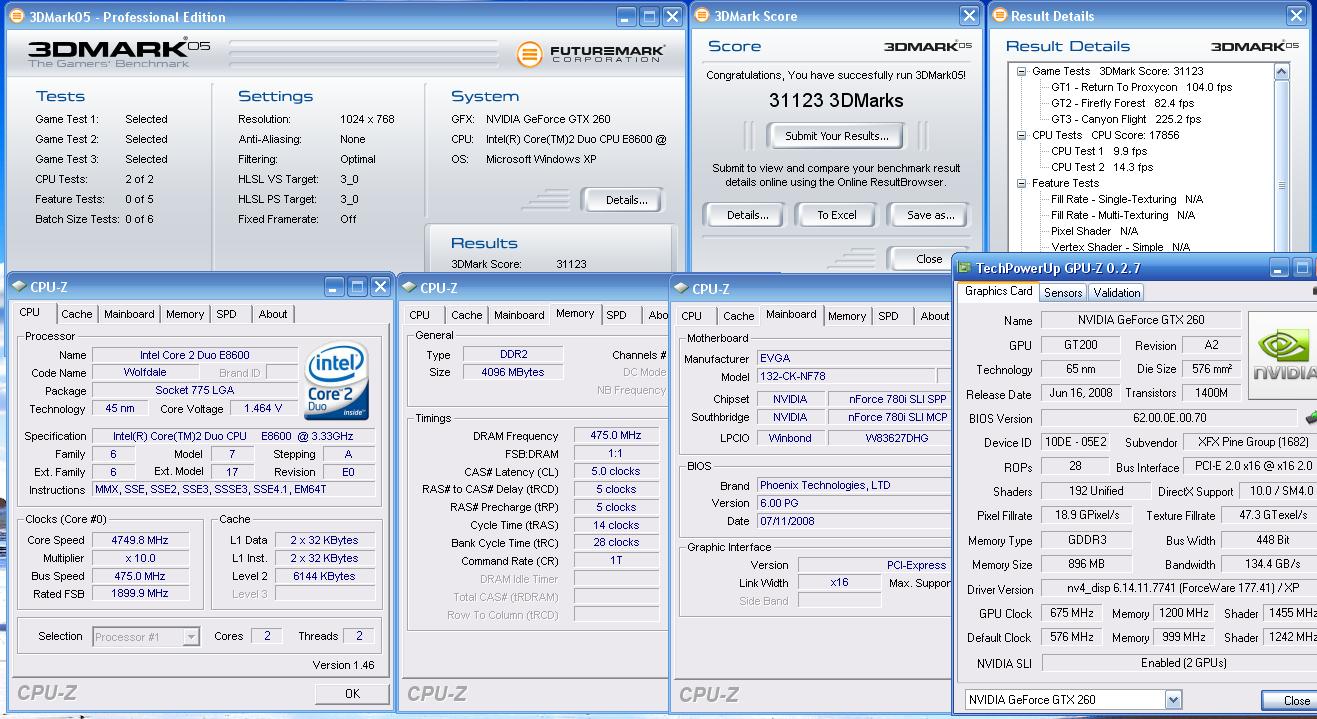Click Rated FSB value 1899.9 MHz
The image size is (1317, 719).
pyautogui.click(x=139, y=594)
